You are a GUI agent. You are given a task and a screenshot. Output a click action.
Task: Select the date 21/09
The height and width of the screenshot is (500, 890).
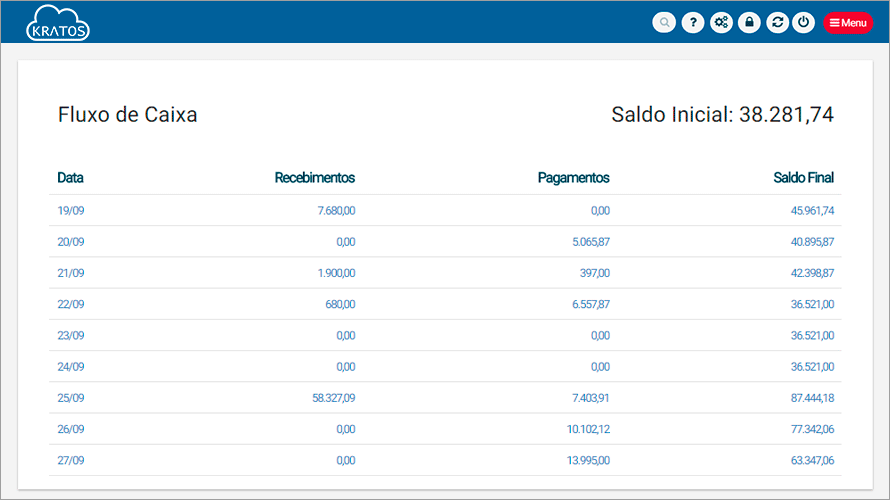coord(71,273)
